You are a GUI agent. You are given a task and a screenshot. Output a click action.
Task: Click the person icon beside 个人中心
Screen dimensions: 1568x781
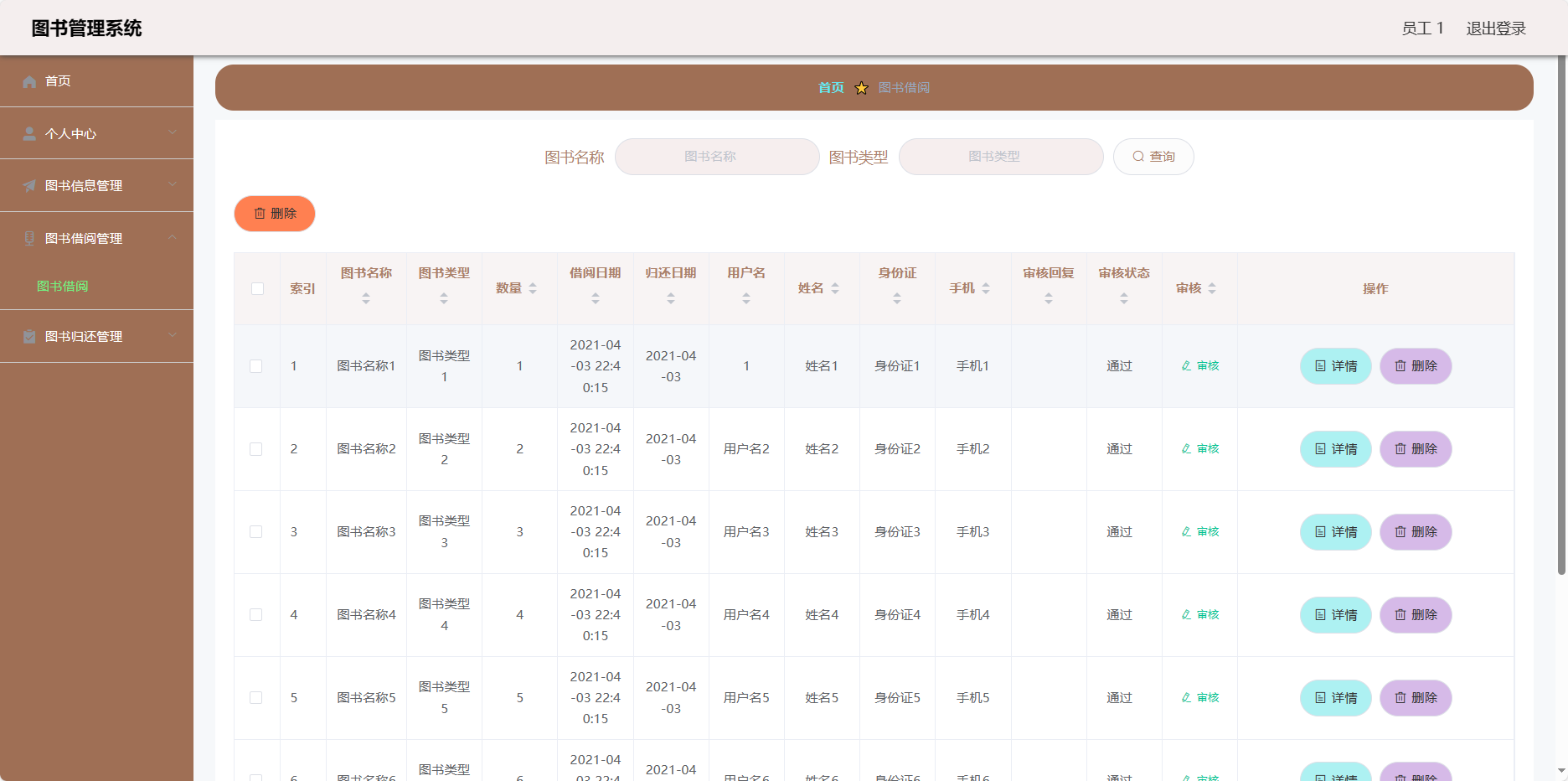(29, 134)
